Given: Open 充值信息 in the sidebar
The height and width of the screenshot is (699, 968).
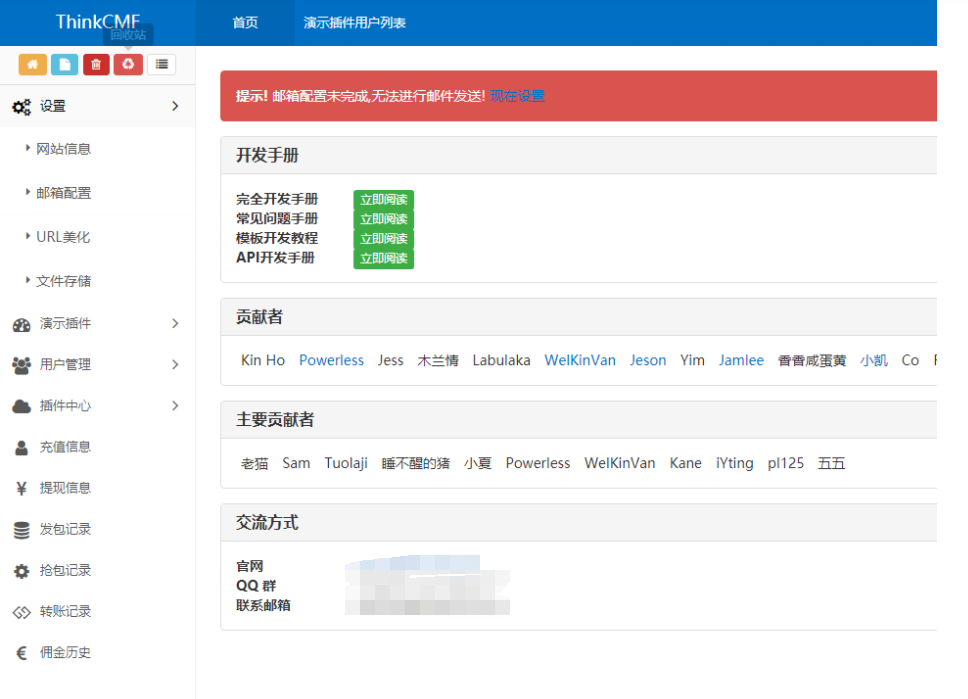Looking at the screenshot, I should point(65,447).
